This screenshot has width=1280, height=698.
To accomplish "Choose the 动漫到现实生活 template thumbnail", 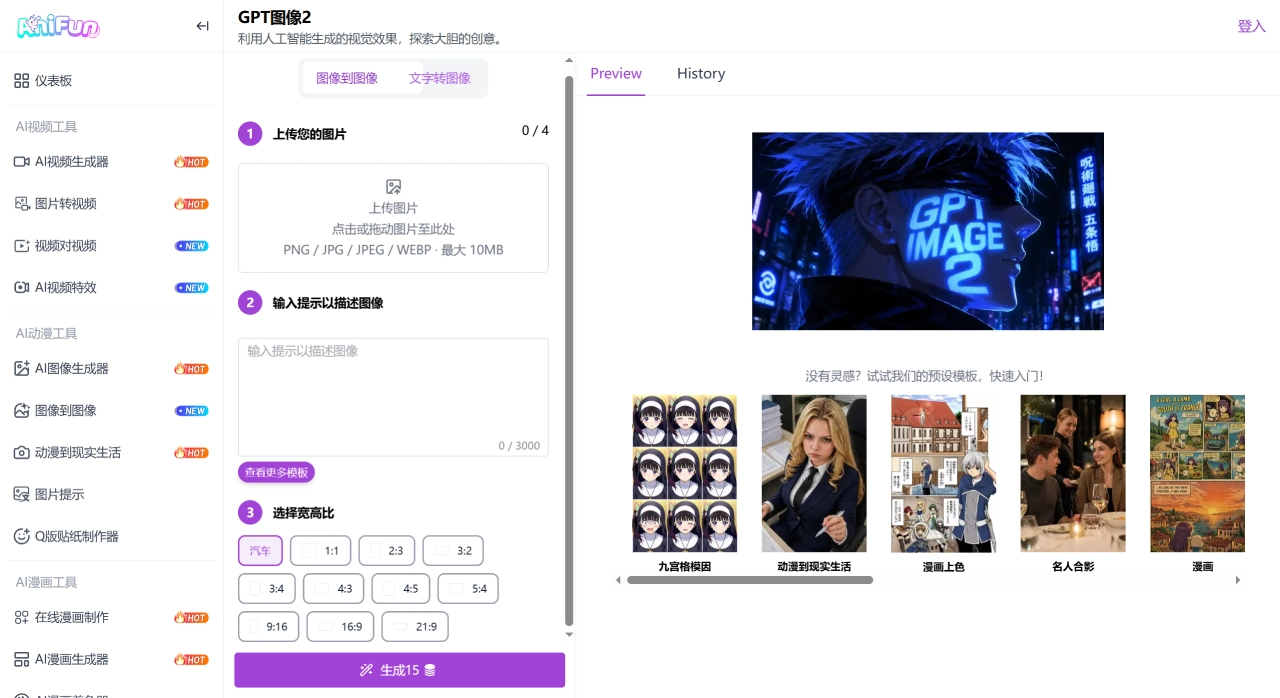I will coord(814,473).
